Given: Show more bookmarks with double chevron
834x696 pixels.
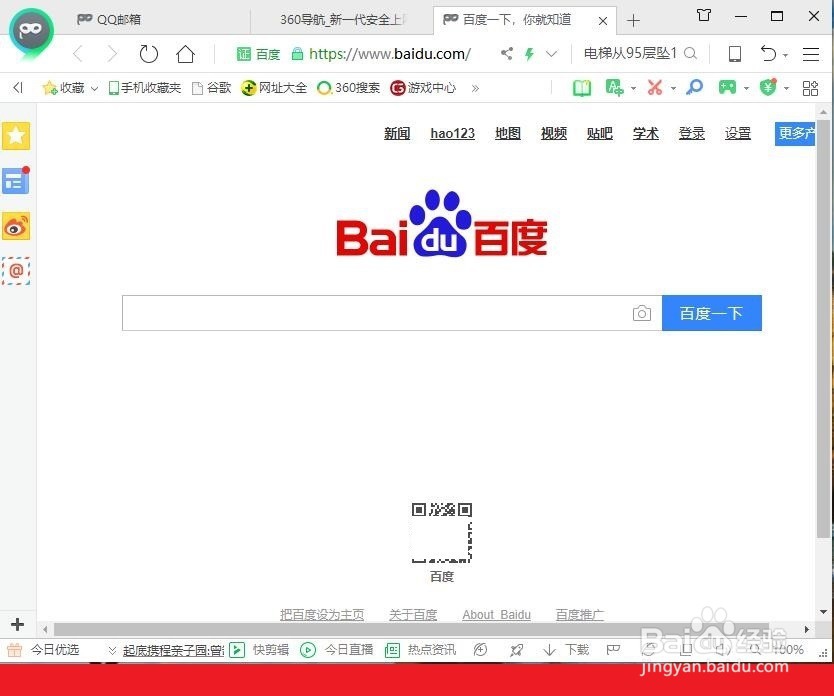Looking at the screenshot, I should click(476, 88).
